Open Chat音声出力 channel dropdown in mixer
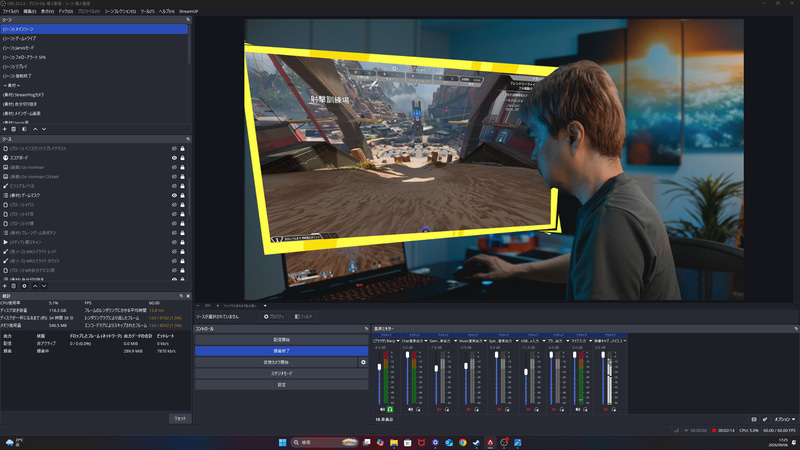Viewport: 800px width, 450px height. coord(426,341)
